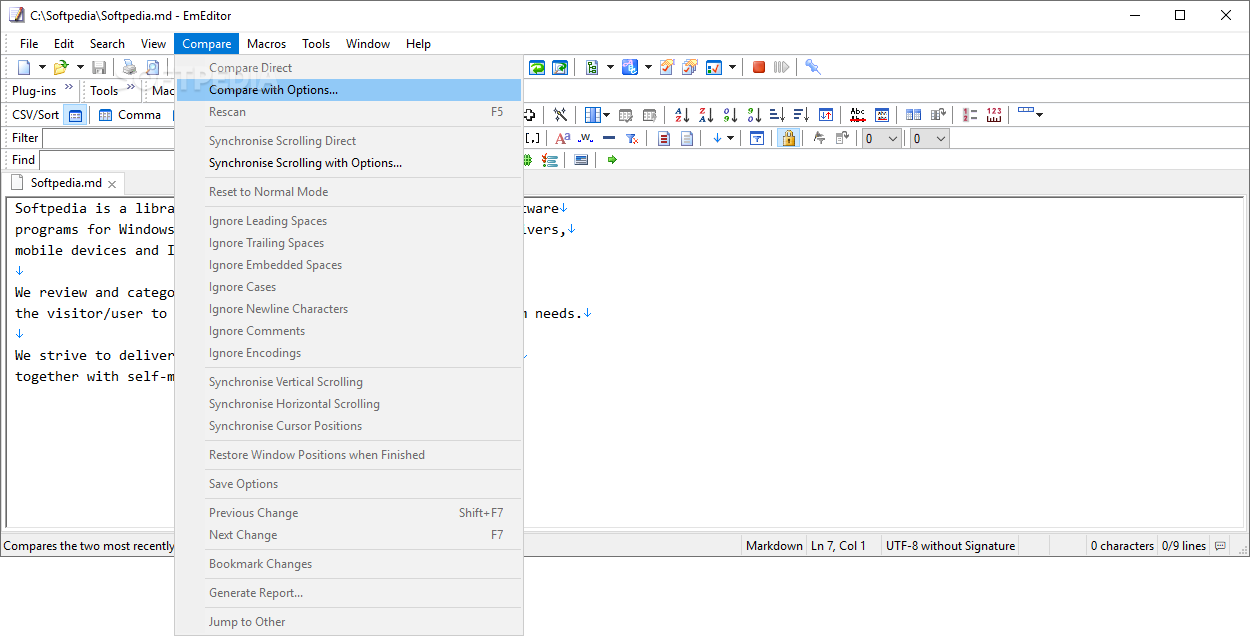Open the Tools menu
This screenshot has width=1250, height=636.
tap(316, 43)
